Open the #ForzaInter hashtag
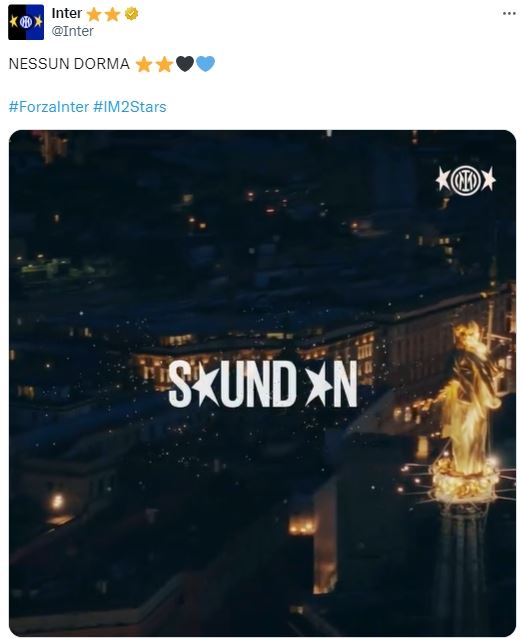 pos(49,107)
